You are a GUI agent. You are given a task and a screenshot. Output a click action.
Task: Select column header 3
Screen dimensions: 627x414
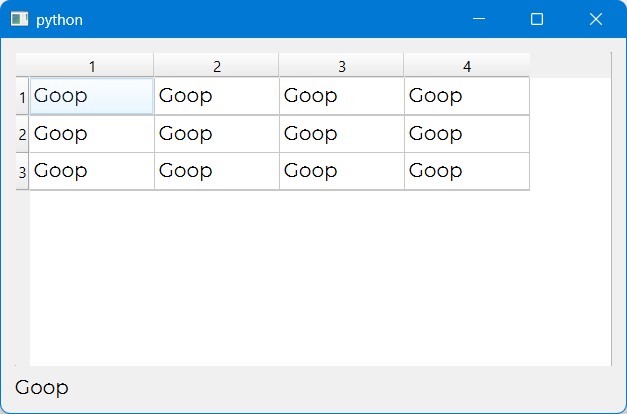pos(341,66)
